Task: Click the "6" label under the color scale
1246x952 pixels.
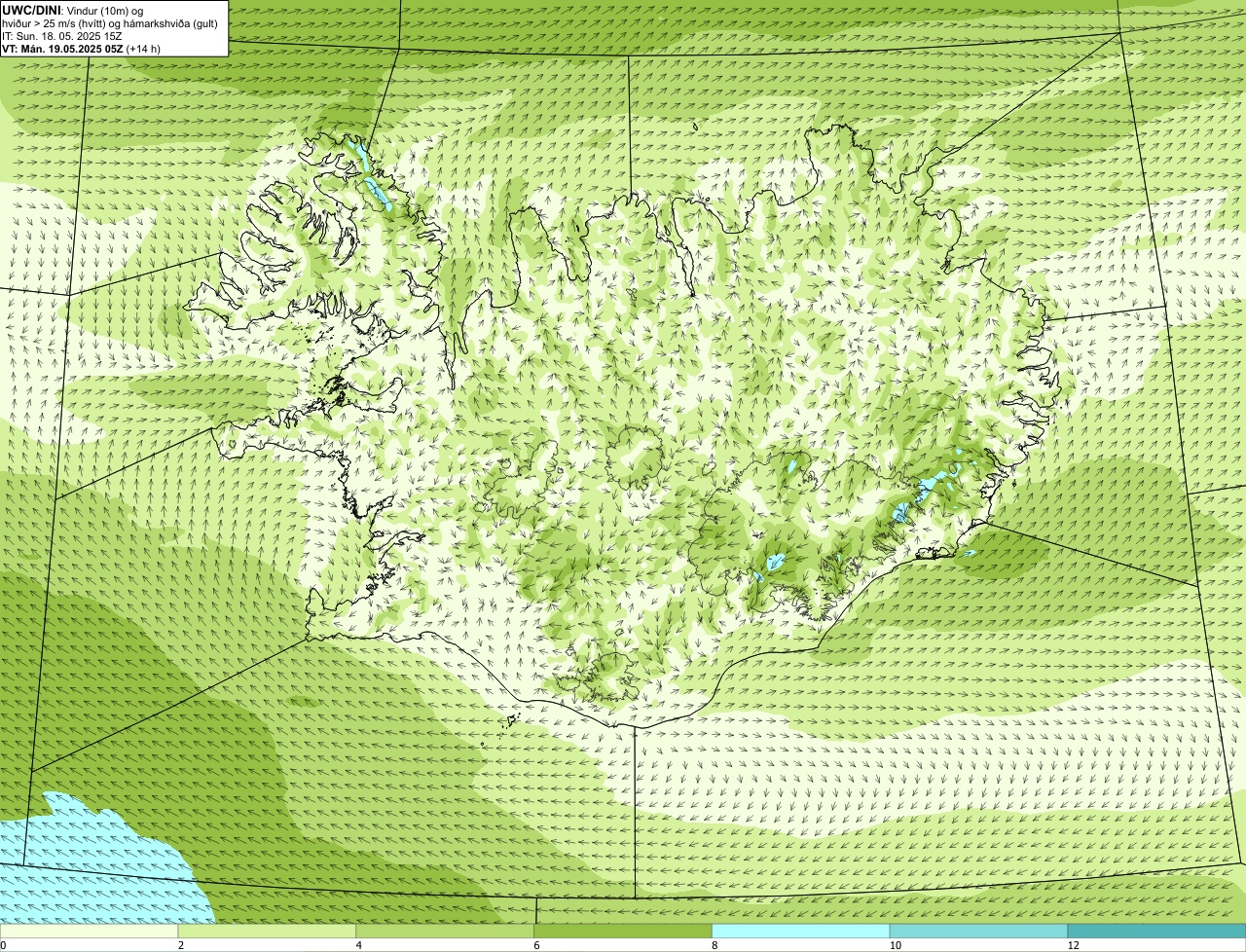Action: [536, 945]
